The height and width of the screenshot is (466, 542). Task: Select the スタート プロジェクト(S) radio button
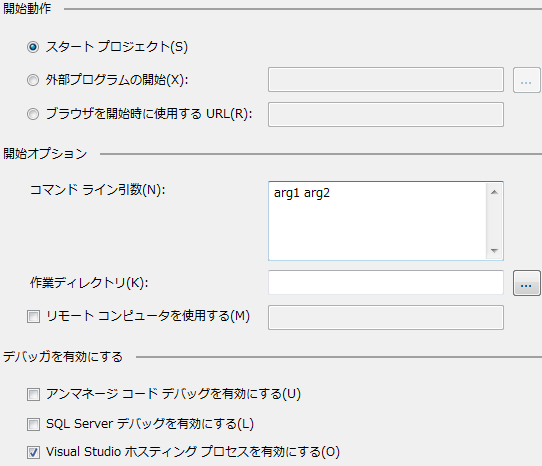pyautogui.click(x=33, y=47)
